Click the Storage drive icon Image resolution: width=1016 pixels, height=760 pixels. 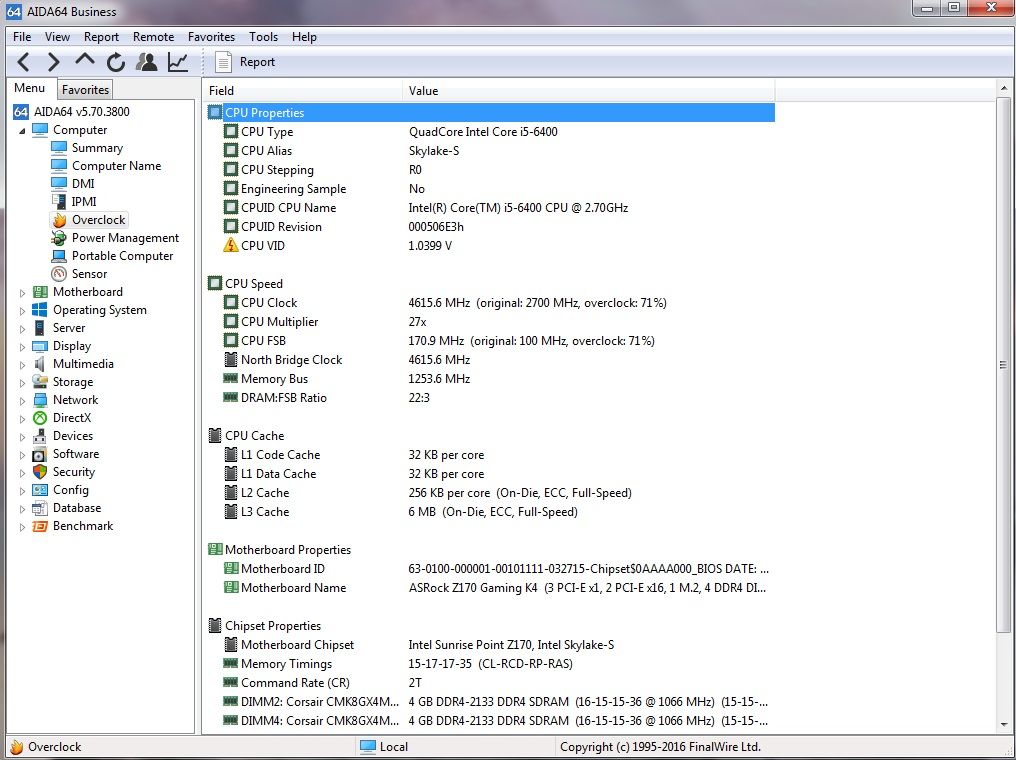coord(40,382)
